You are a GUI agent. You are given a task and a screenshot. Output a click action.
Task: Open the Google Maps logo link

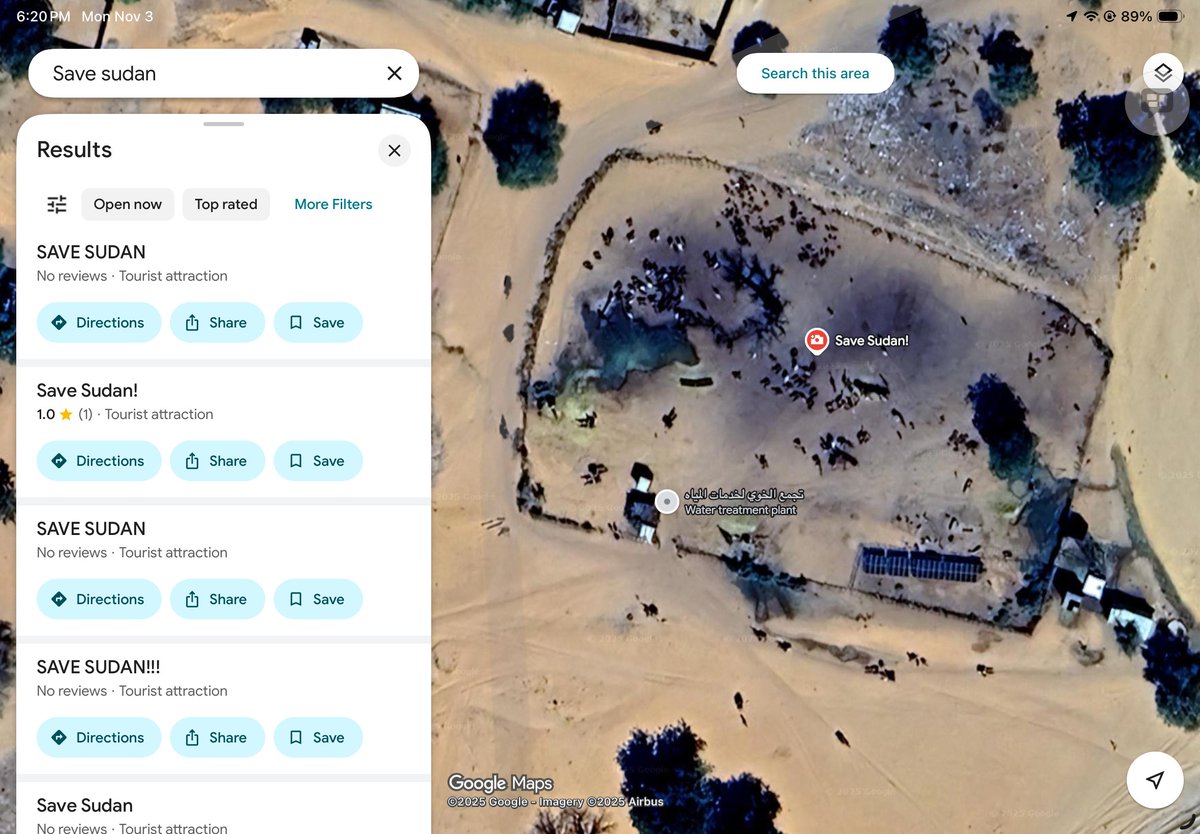click(500, 783)
